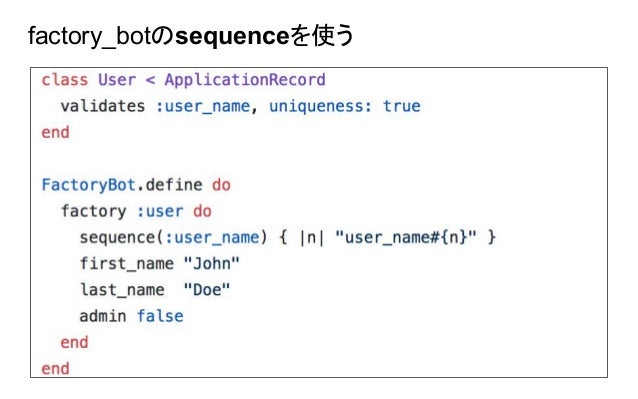Click the User class name
This screenshot has width=638, height=399.
[117, 80]
